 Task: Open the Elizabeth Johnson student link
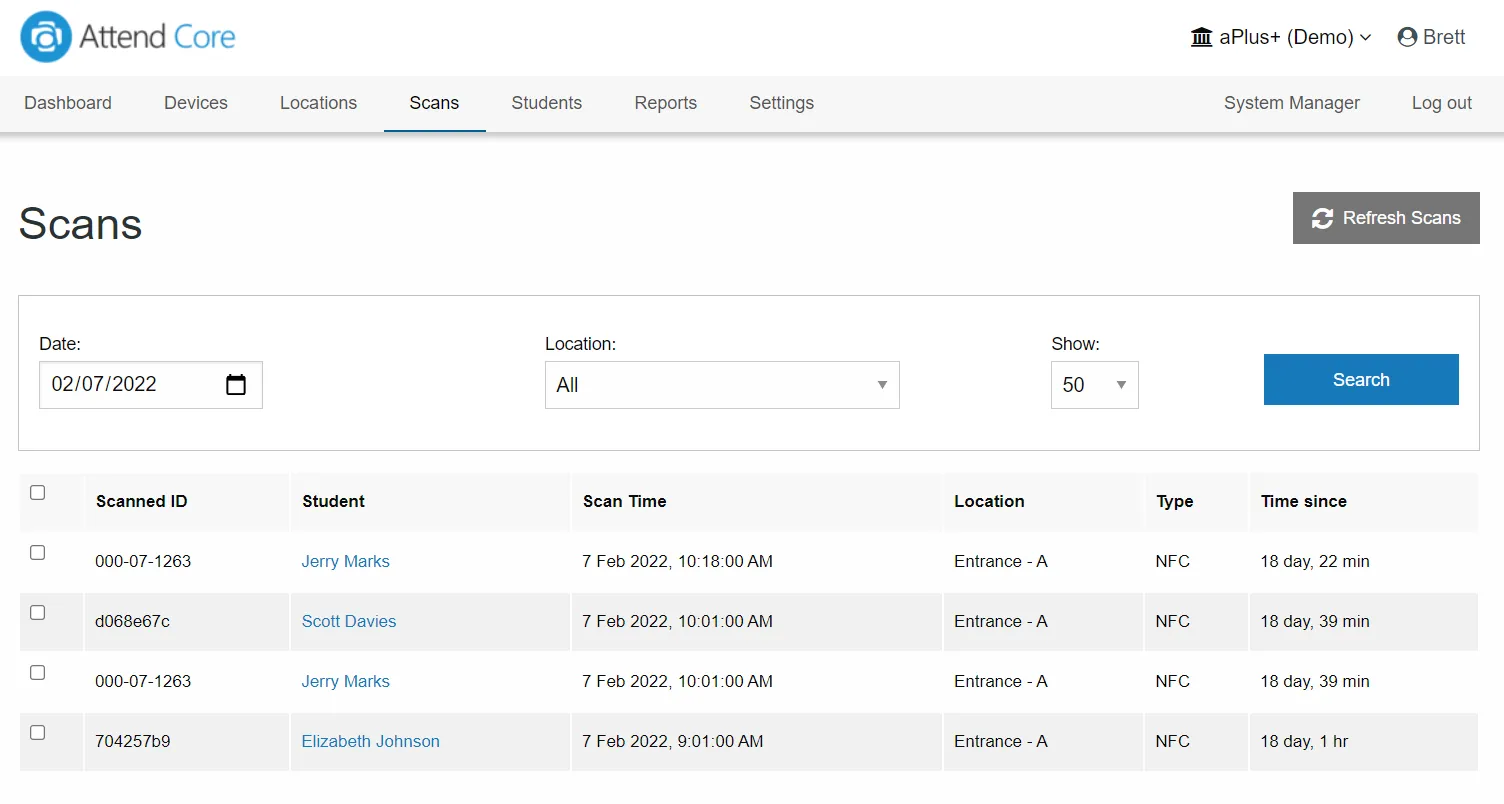pyautogui.click(x=371, y=741)
